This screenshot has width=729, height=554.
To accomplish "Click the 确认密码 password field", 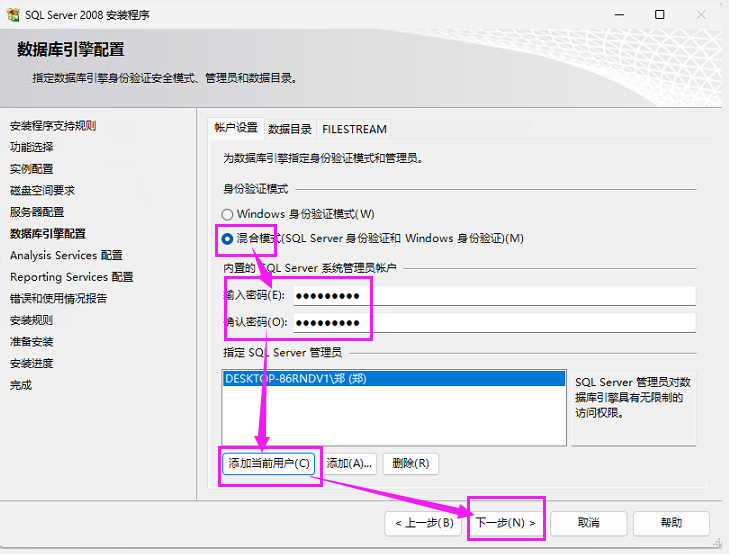I will tap(494, 323).
